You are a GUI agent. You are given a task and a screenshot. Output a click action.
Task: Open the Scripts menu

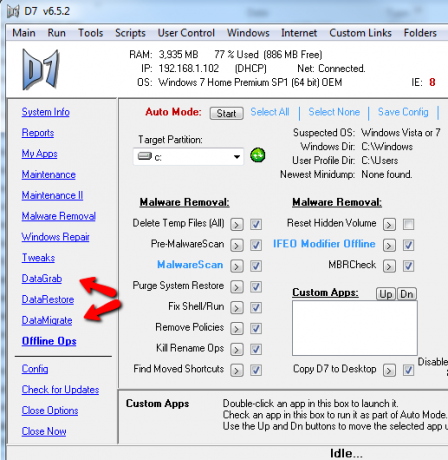tap(130, 33)
